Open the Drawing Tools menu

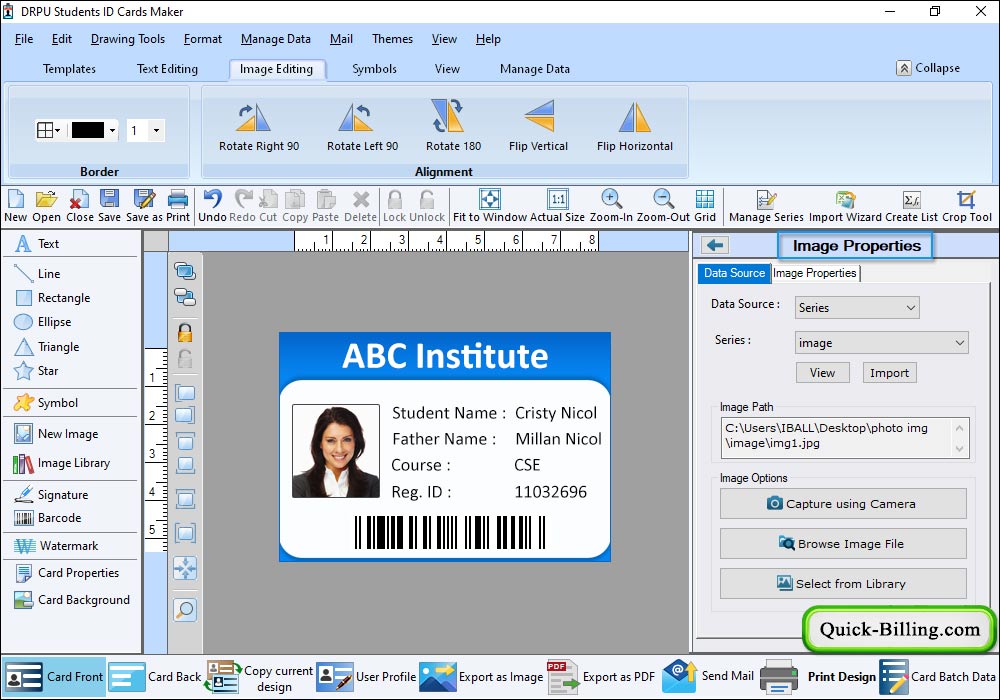(x=128, y=39)
